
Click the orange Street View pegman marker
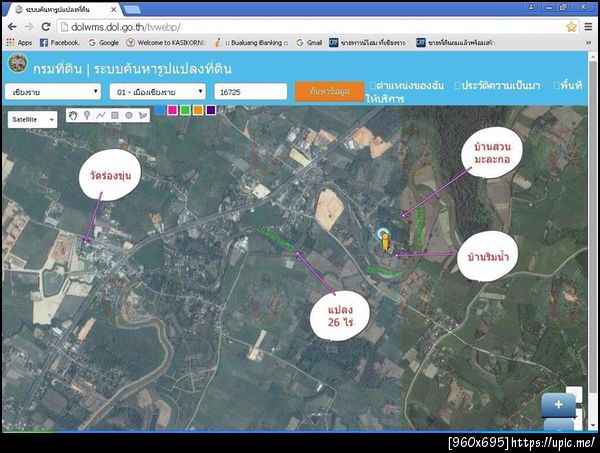(384, 240)
